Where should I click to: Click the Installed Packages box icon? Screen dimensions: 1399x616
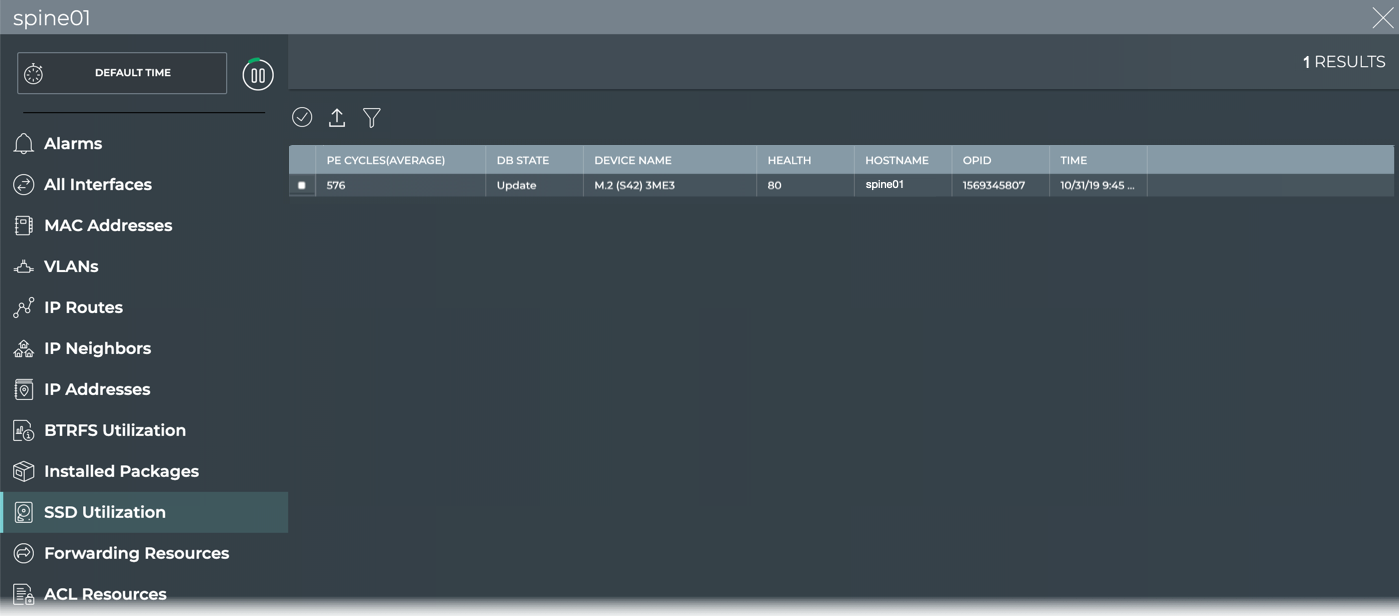[x=24, y=472]
